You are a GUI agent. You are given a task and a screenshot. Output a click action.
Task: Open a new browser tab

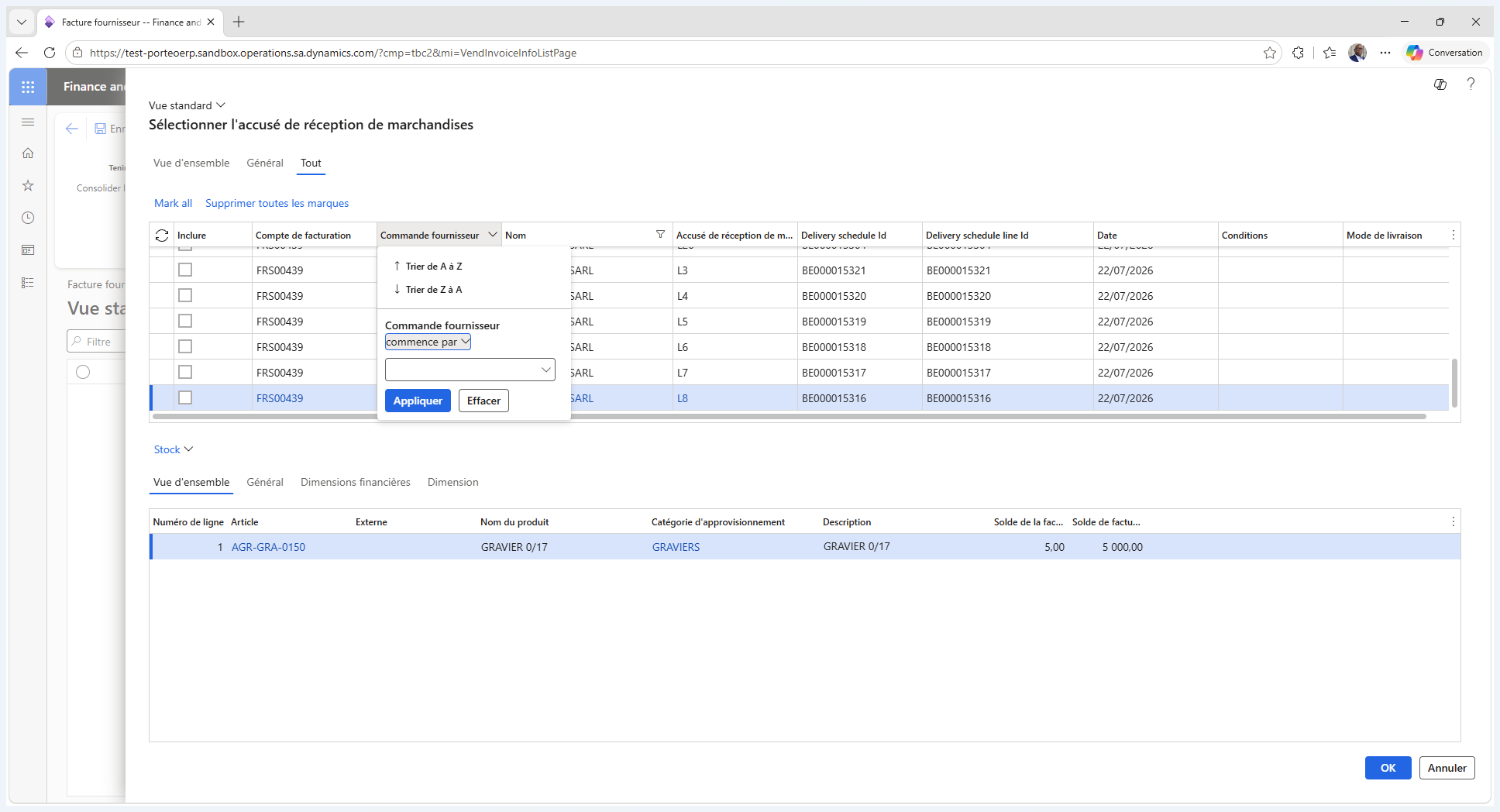pyautogui.click(x=239, y=22)
